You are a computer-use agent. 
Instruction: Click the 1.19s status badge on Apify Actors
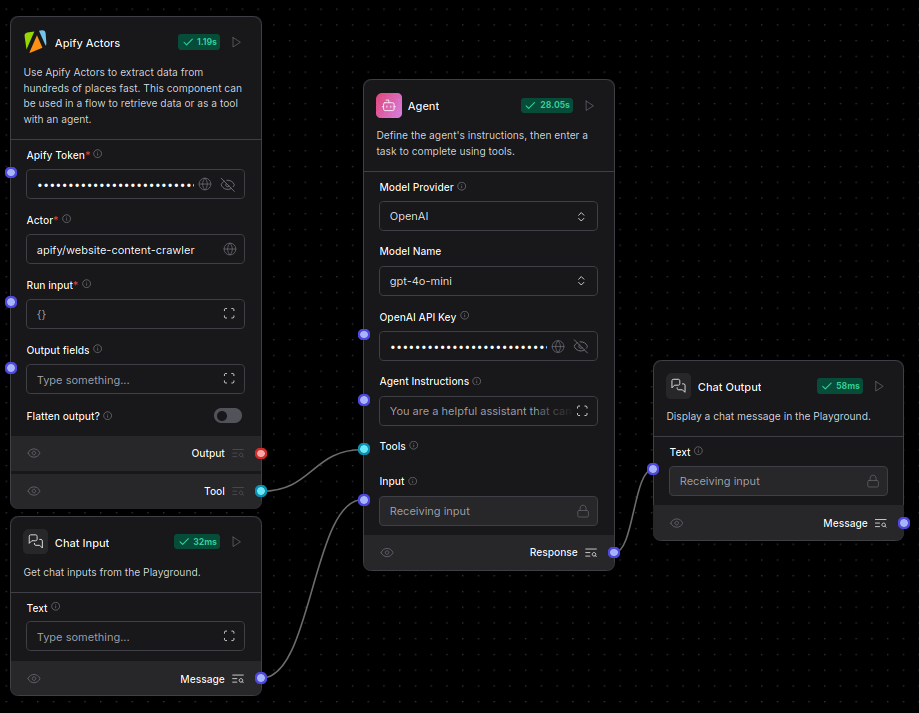pos(198,41)
